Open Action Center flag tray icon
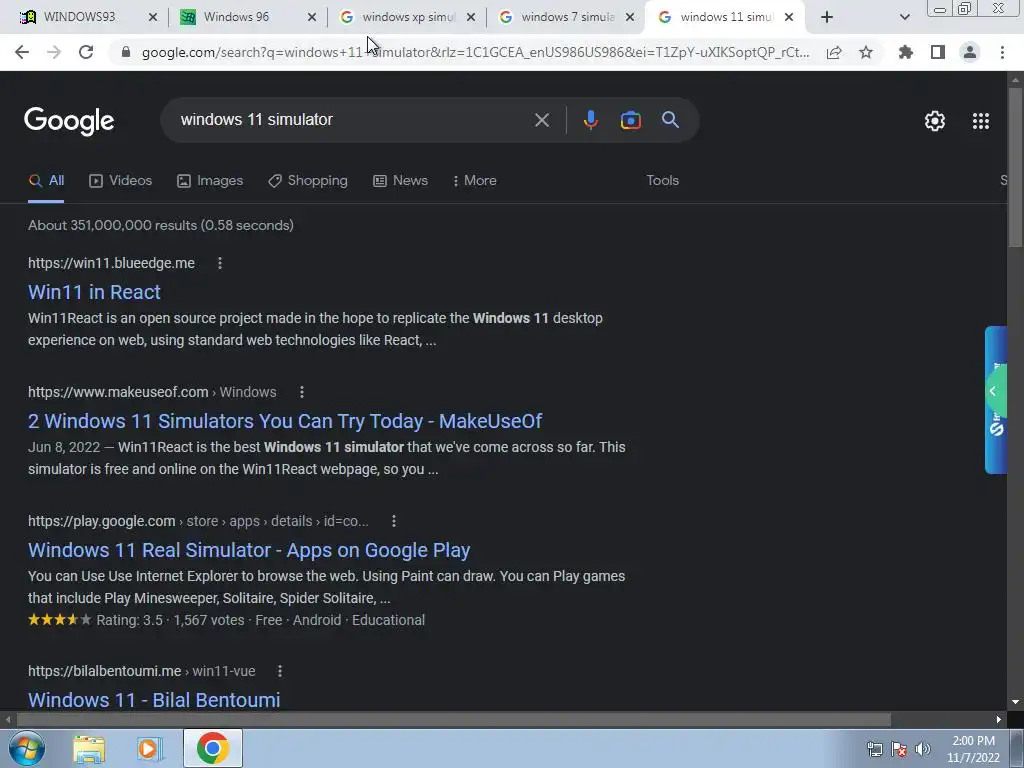1024x768 pixels. [x=899, y=749]
